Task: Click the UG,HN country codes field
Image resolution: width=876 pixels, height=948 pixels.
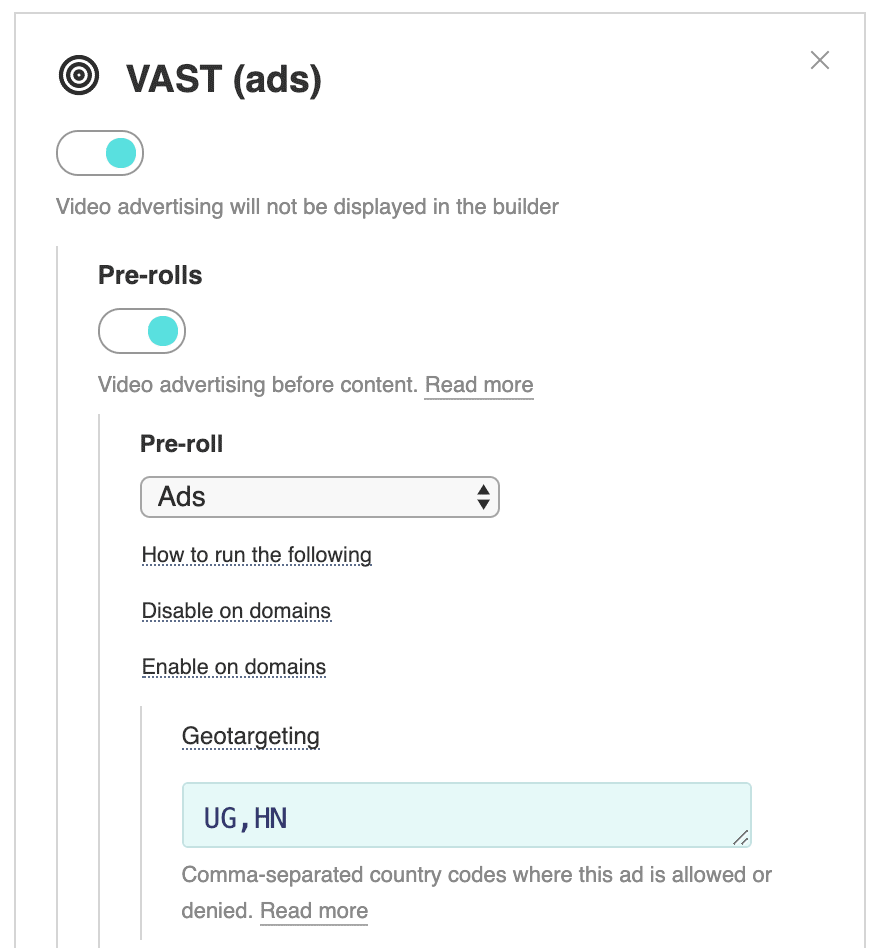Action: point(466,815)
